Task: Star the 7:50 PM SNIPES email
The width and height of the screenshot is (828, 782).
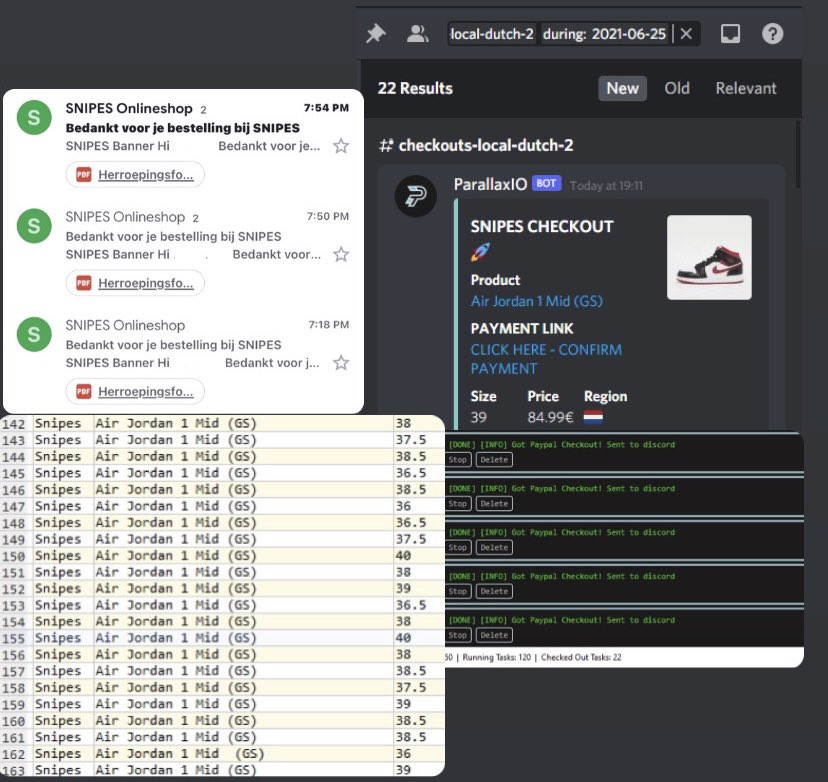Action: pyautogui.click(x=341, y=255)
